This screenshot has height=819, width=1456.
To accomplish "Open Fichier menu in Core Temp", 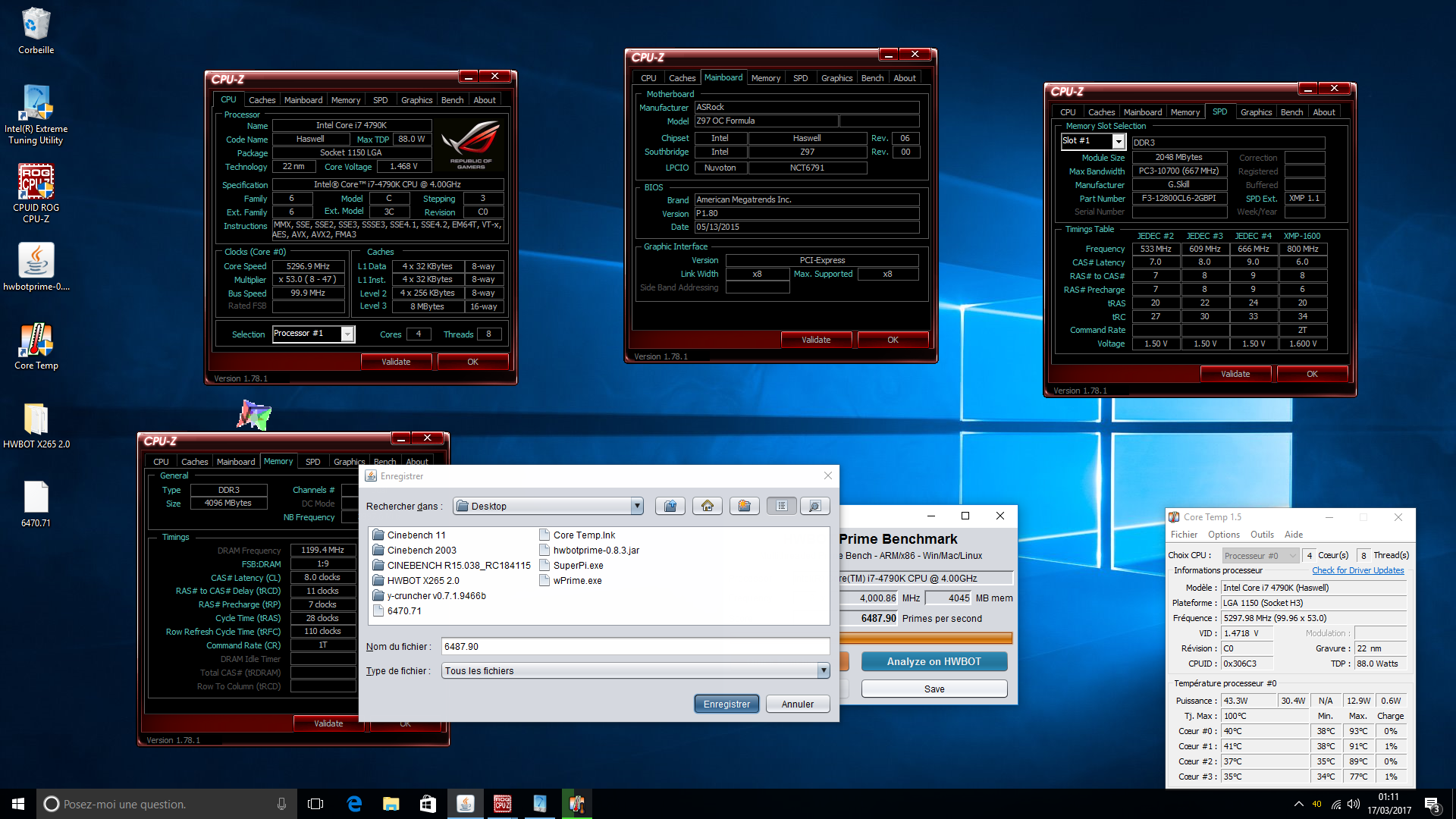I will click(x=1184, y=535).
